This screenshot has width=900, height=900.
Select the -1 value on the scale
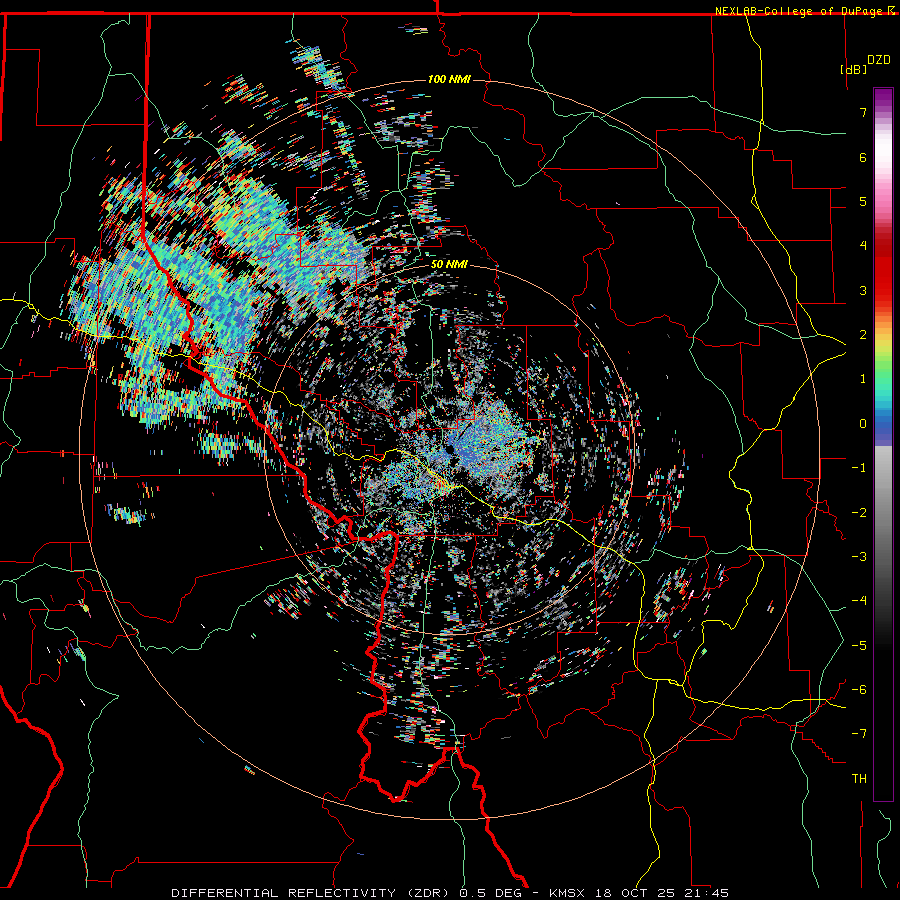[x=859, y=468]
